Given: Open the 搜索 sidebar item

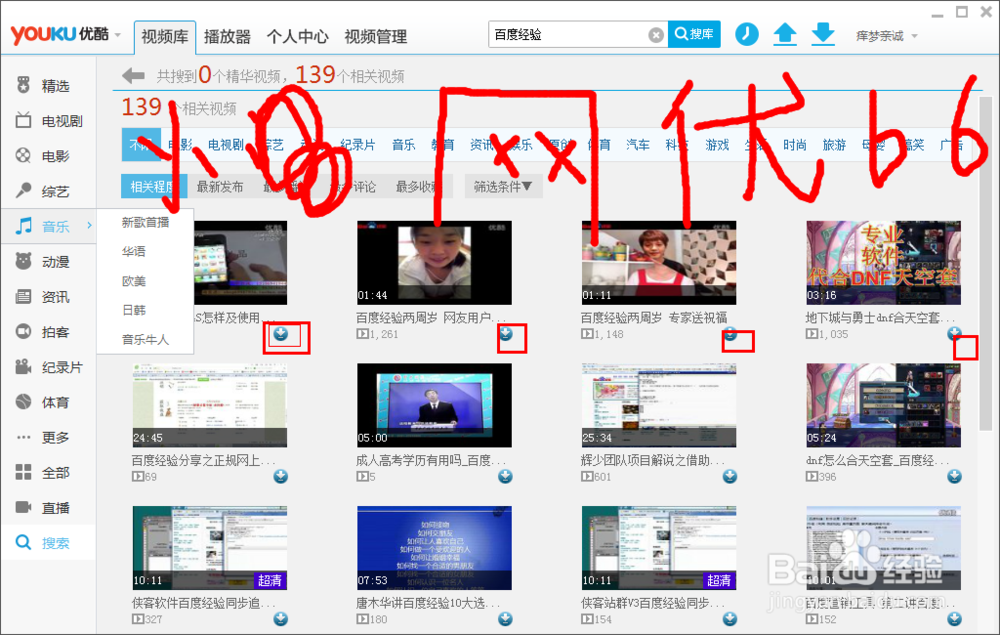Looking at the screenshot, I should tap(48, 543).
